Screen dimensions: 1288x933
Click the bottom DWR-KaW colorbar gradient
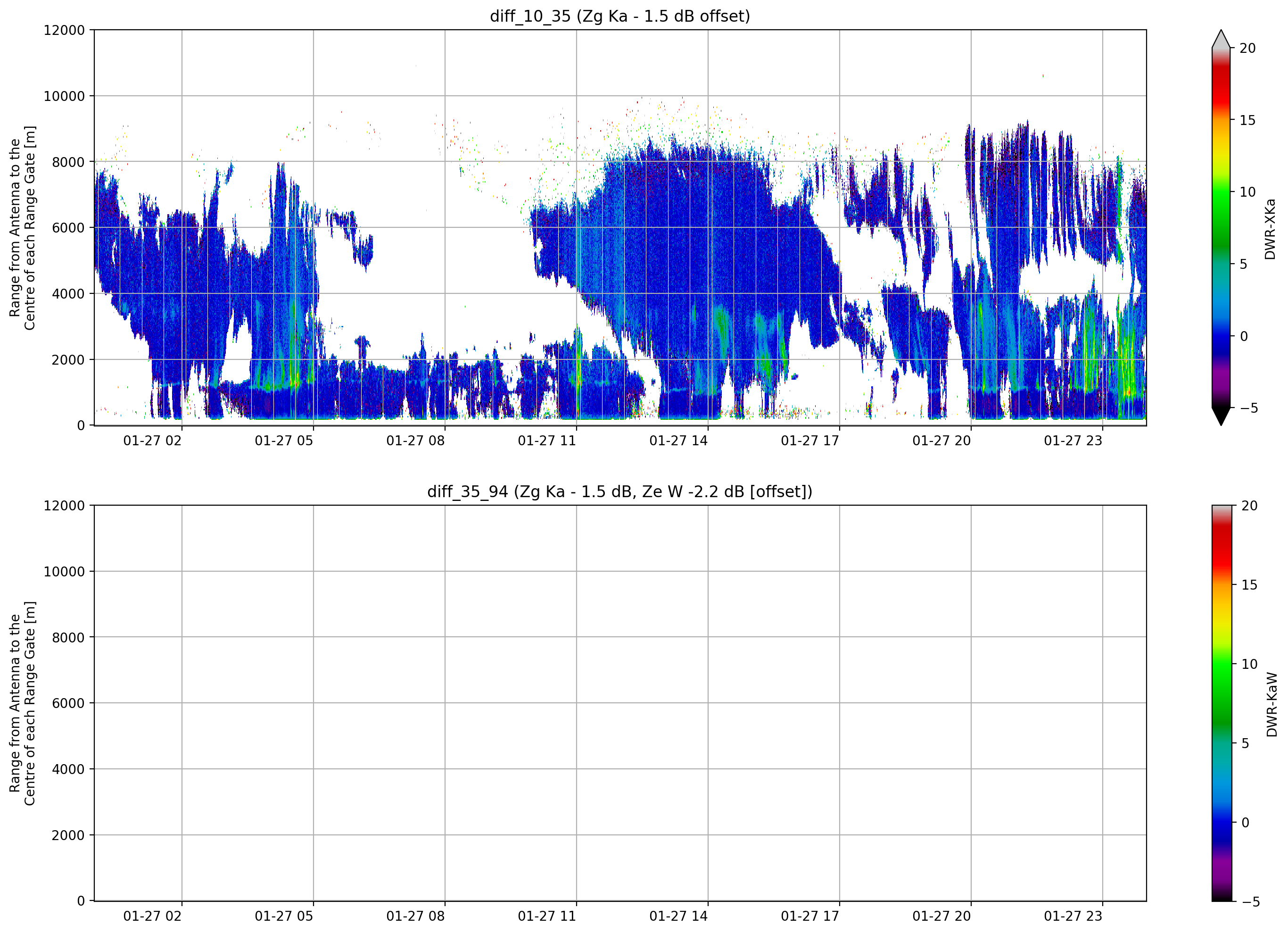tap(1222, 703)
